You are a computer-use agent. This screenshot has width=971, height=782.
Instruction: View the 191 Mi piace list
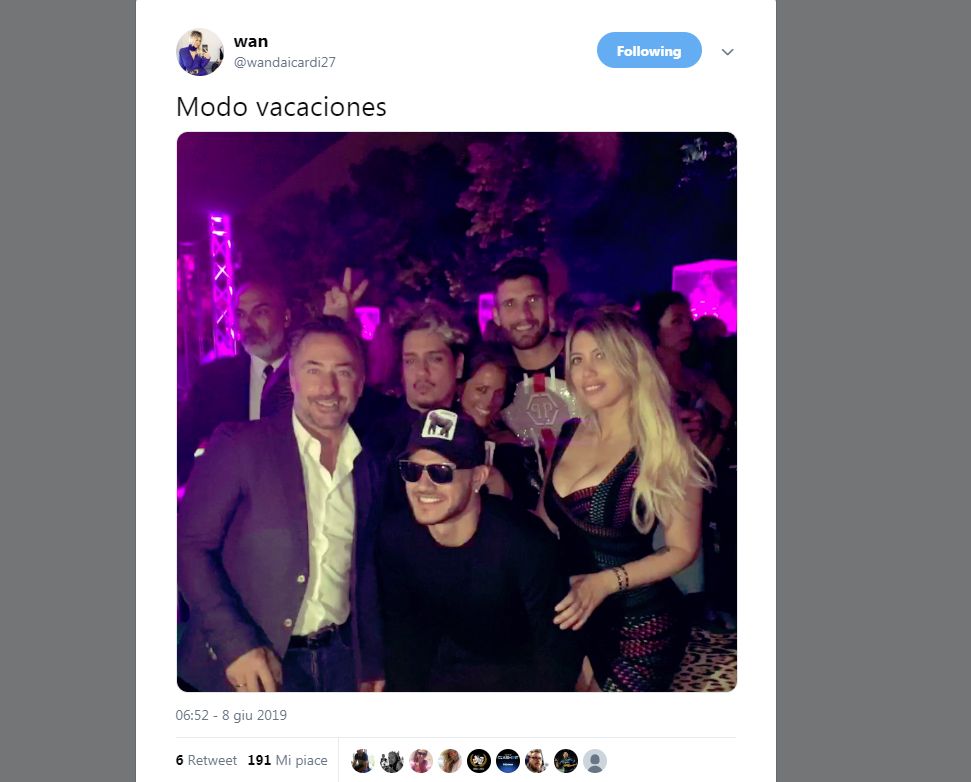click(287, 760)
